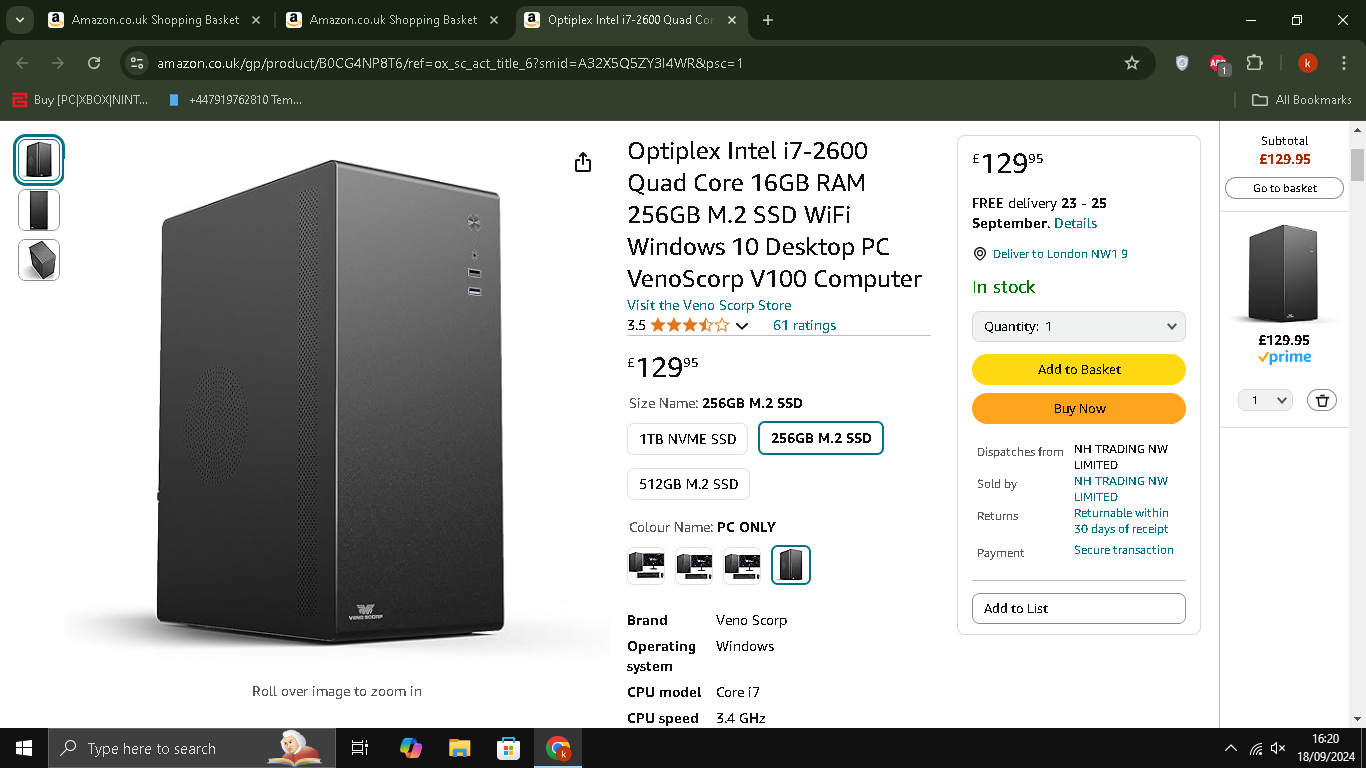Viewport: 1366px width, 768px height.
Task: Click Add to List button
Action: 1079,608
